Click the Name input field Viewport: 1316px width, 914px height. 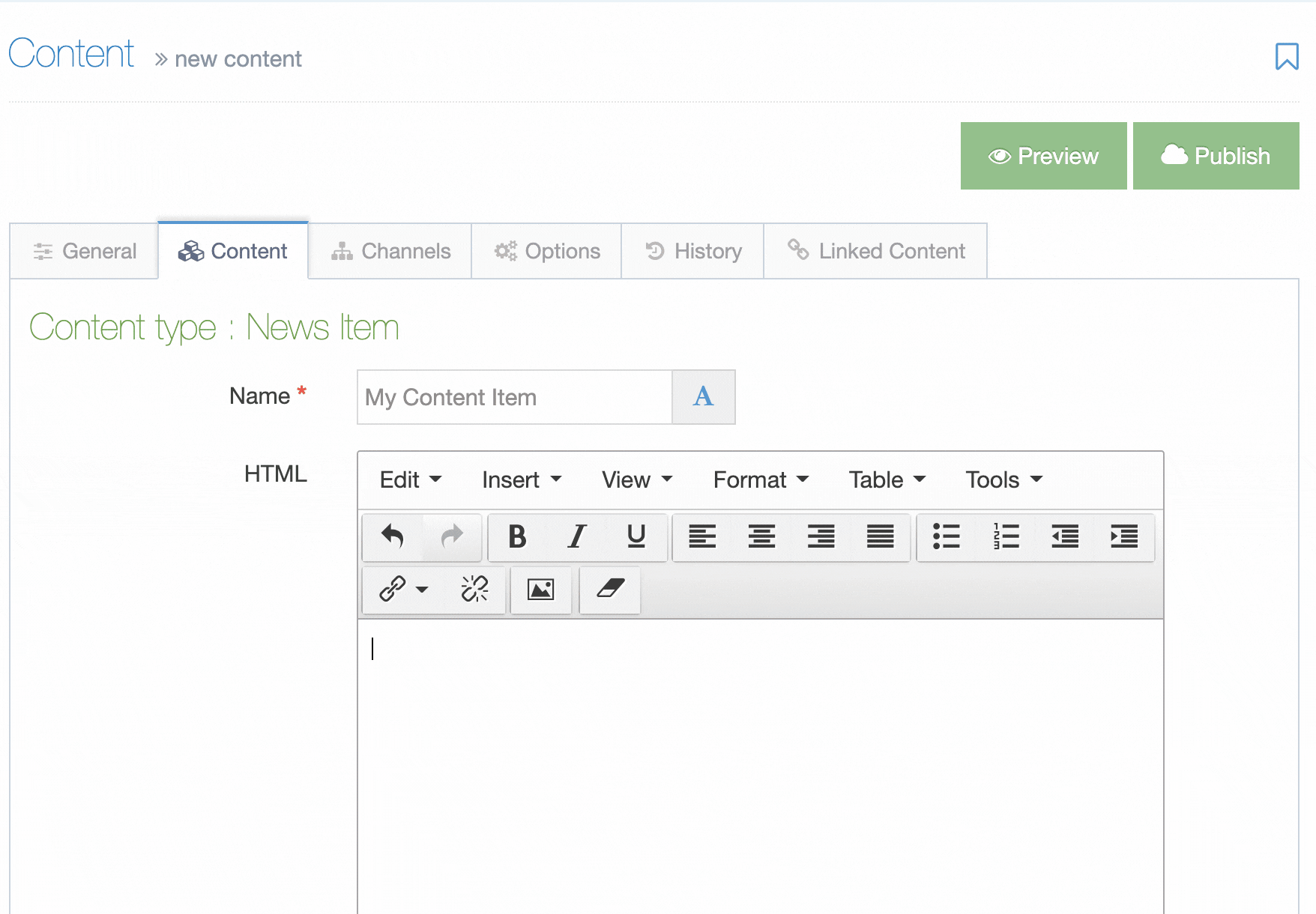click(x=514, y=397)
